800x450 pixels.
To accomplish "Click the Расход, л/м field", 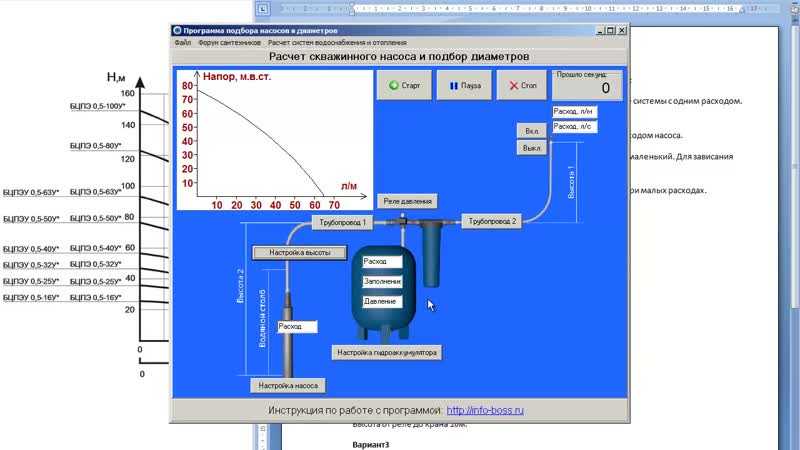I will [x=574, y=111].
